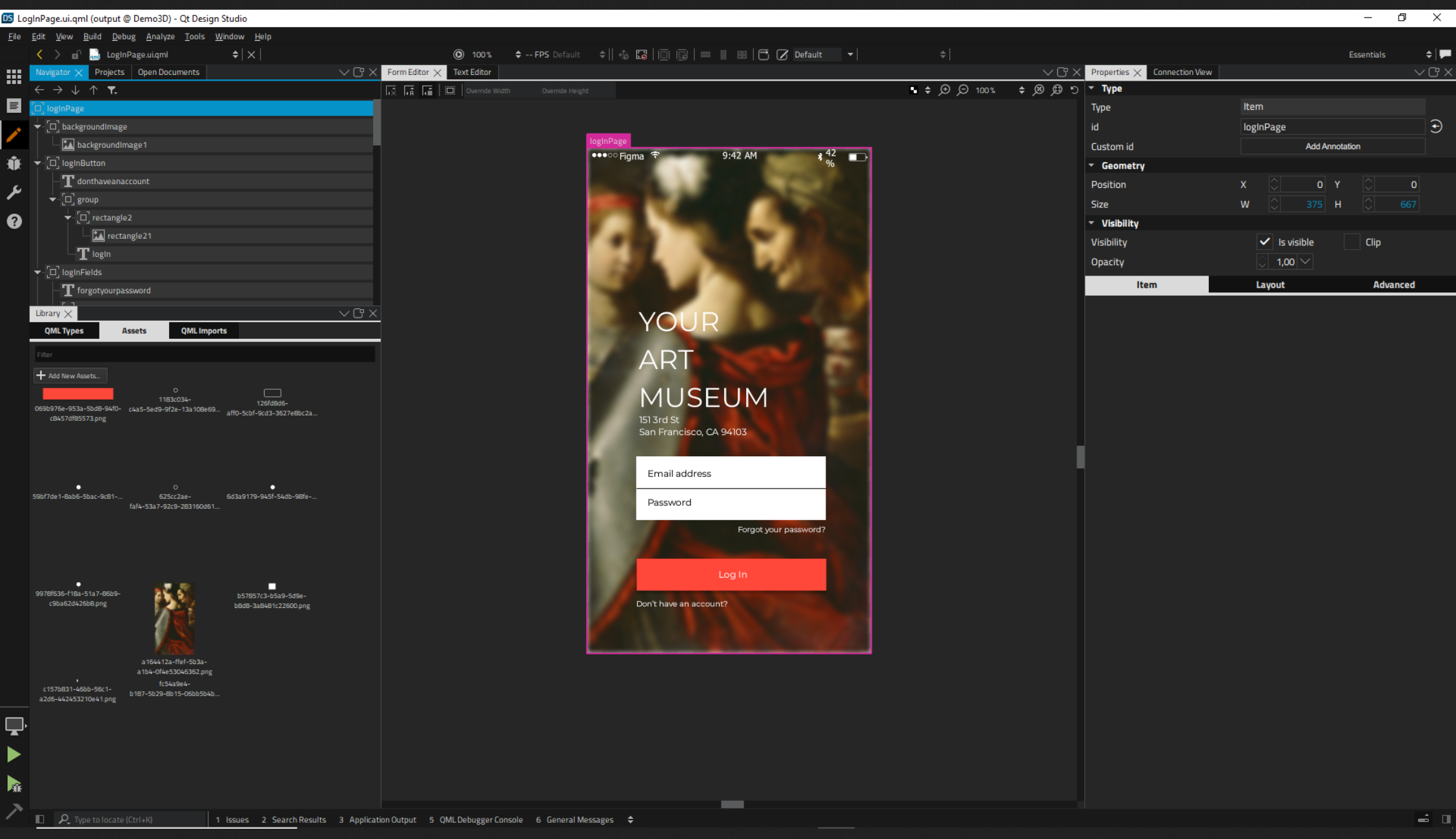Uncheck the Is visible checkbox
This screenshot has height=839, width=1456.
1264,242
